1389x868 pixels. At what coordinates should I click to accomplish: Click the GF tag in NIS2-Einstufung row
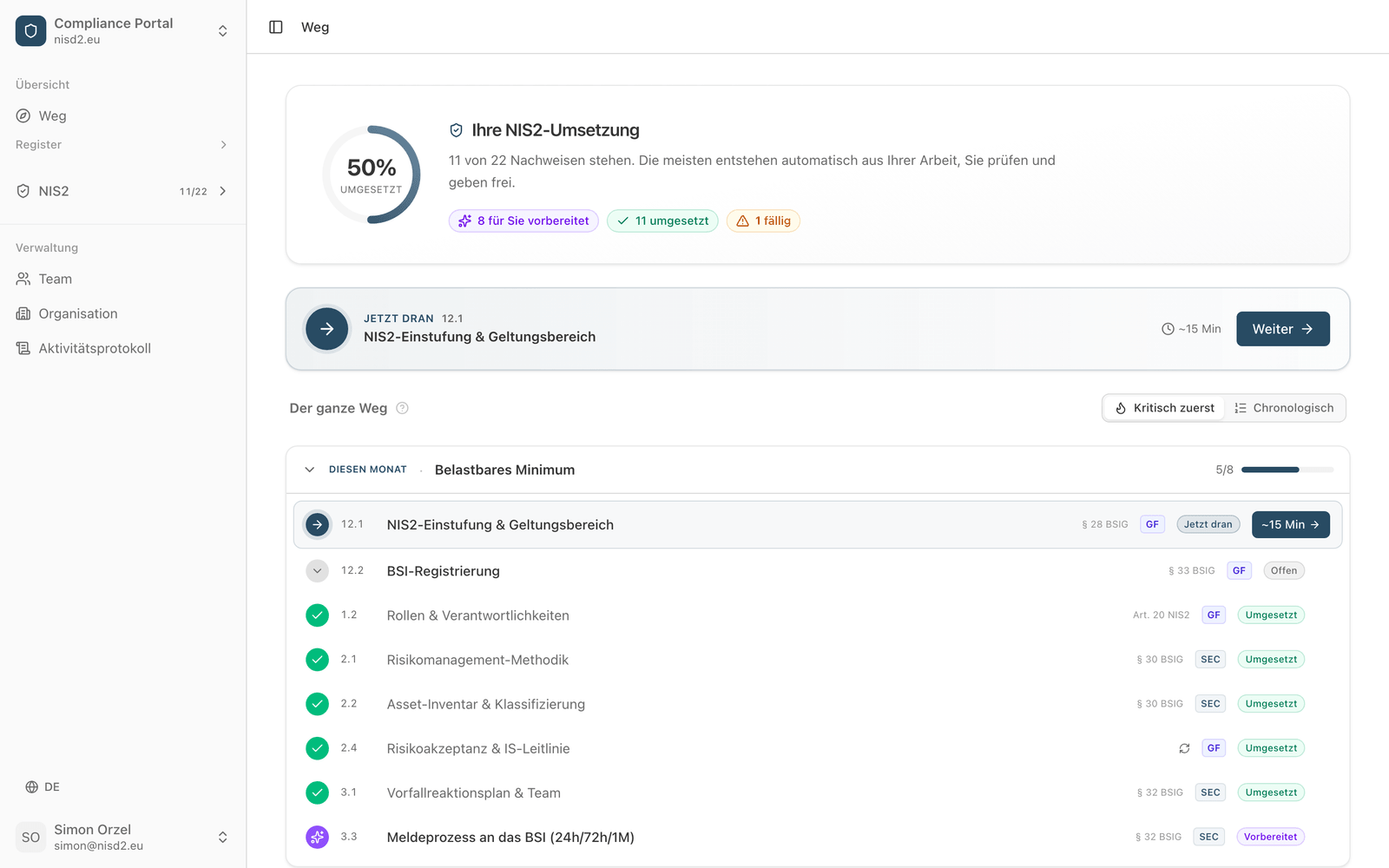click(x=1152, y=524)
